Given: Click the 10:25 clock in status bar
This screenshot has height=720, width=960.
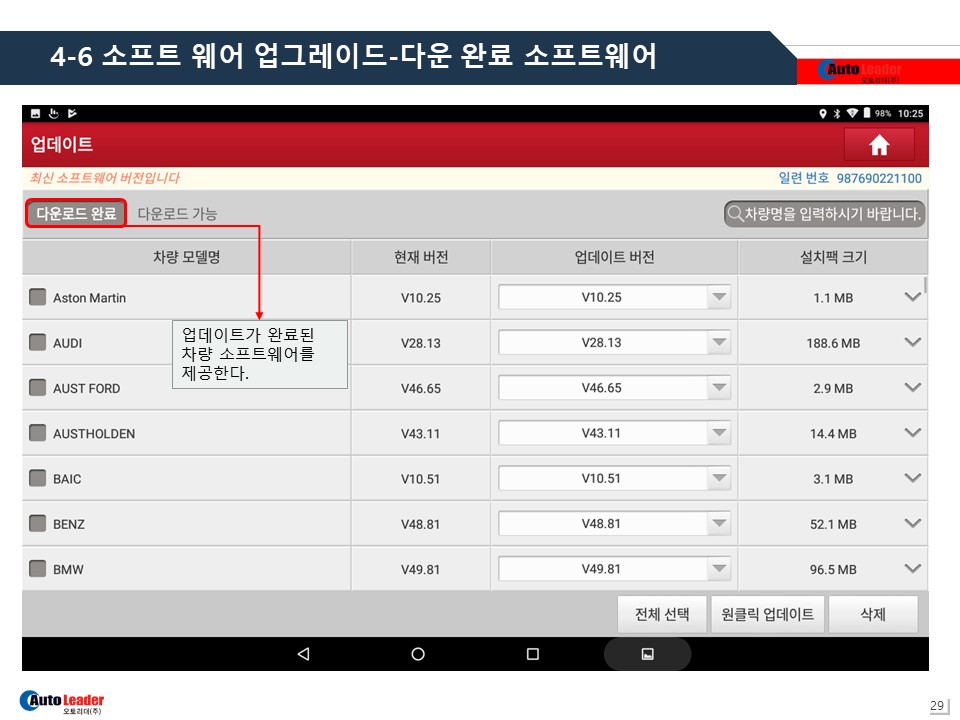Looking at the screenshot, I should coord(910,113).
